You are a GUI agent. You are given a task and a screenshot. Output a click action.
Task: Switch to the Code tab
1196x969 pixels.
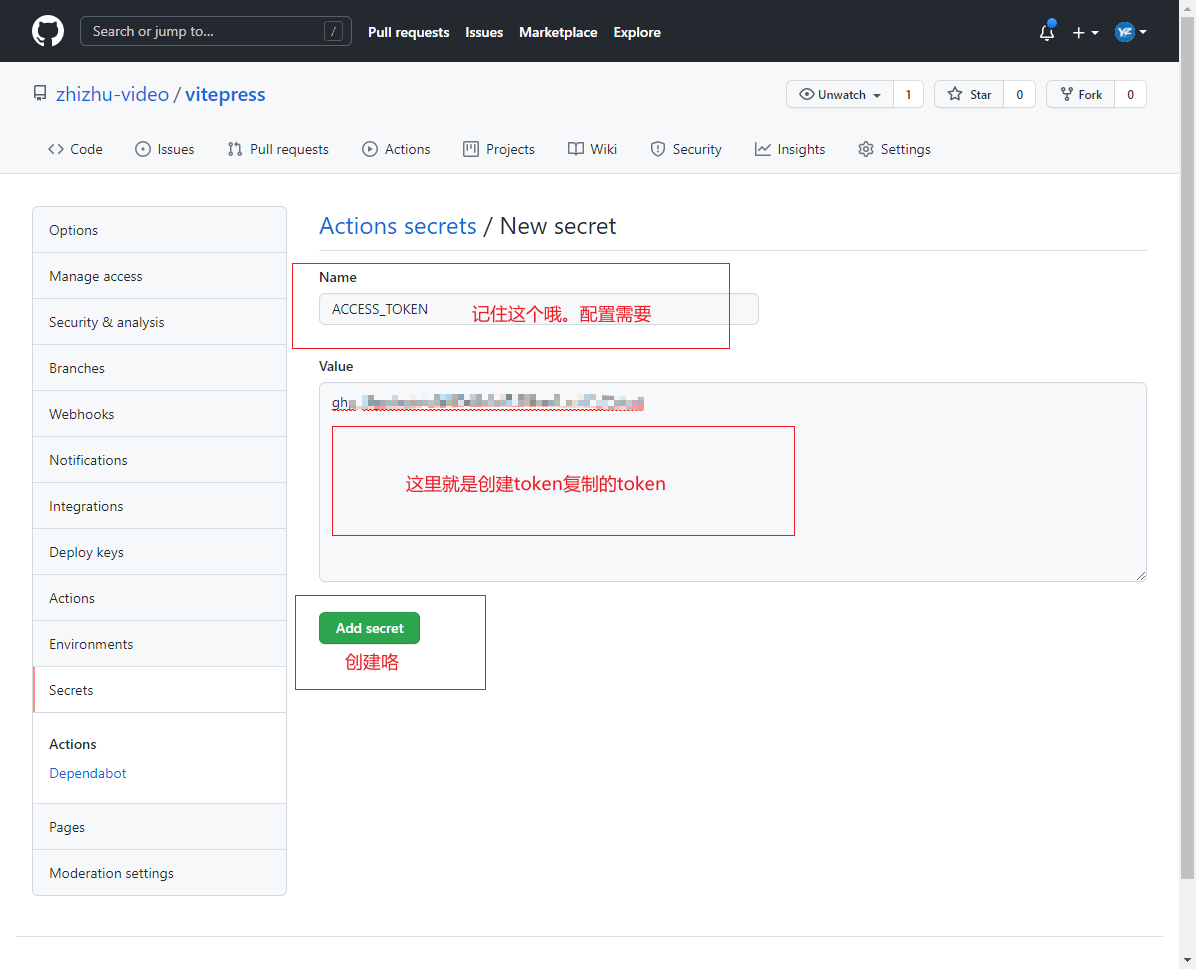coord(75,149)
